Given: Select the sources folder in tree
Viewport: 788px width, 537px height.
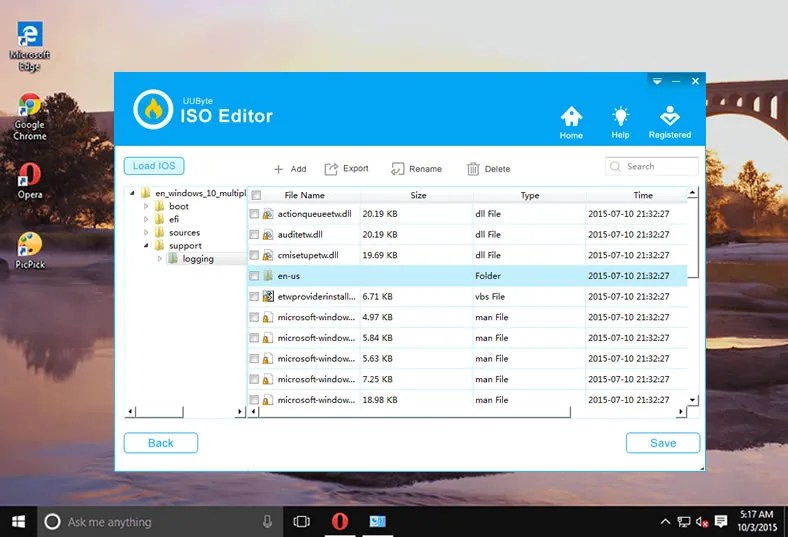Looking at the screenshot, I should point(184,233).
